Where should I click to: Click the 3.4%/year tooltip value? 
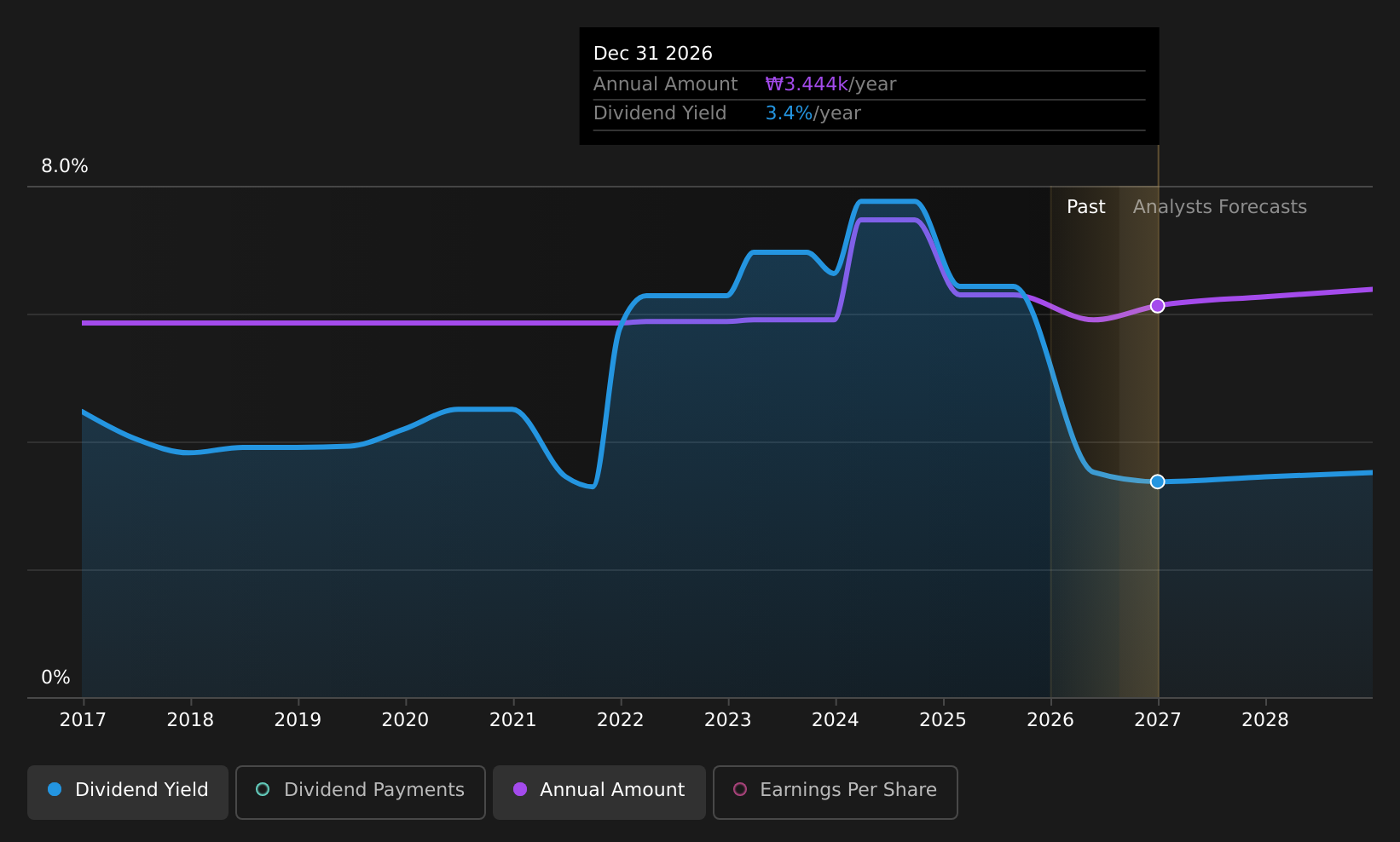coord(813,113)
